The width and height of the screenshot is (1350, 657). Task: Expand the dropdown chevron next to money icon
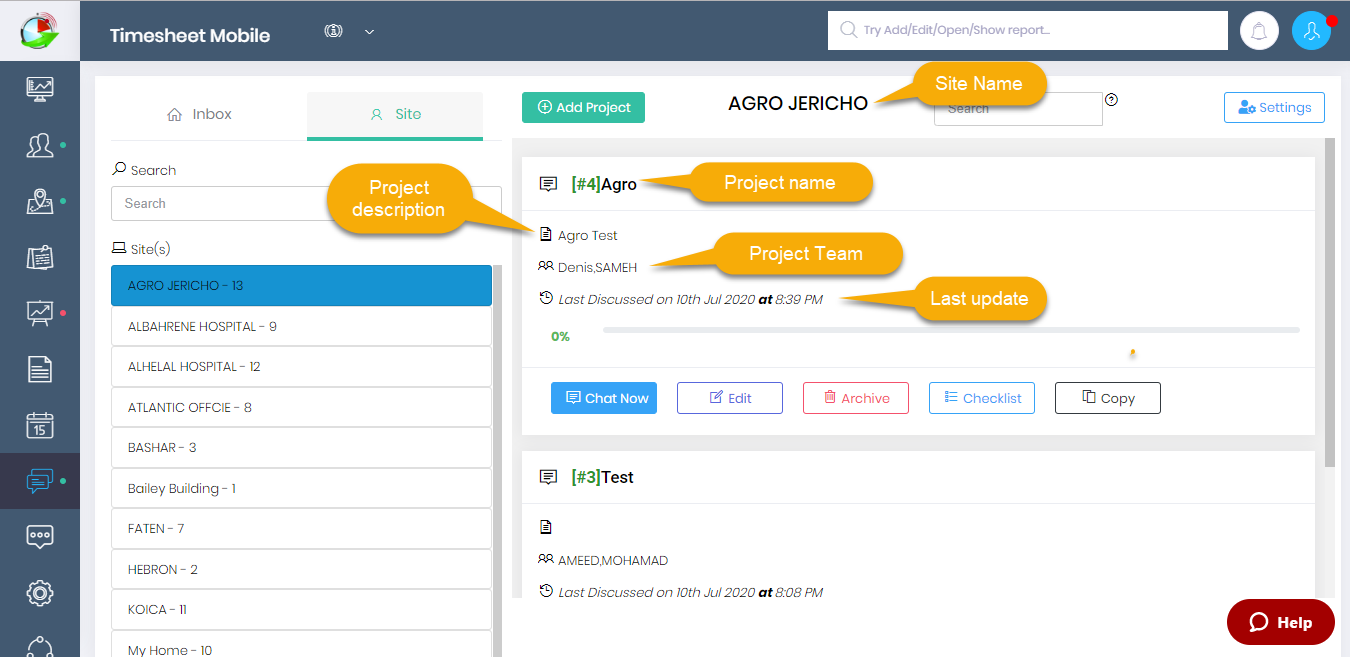[x=369, y=32]
